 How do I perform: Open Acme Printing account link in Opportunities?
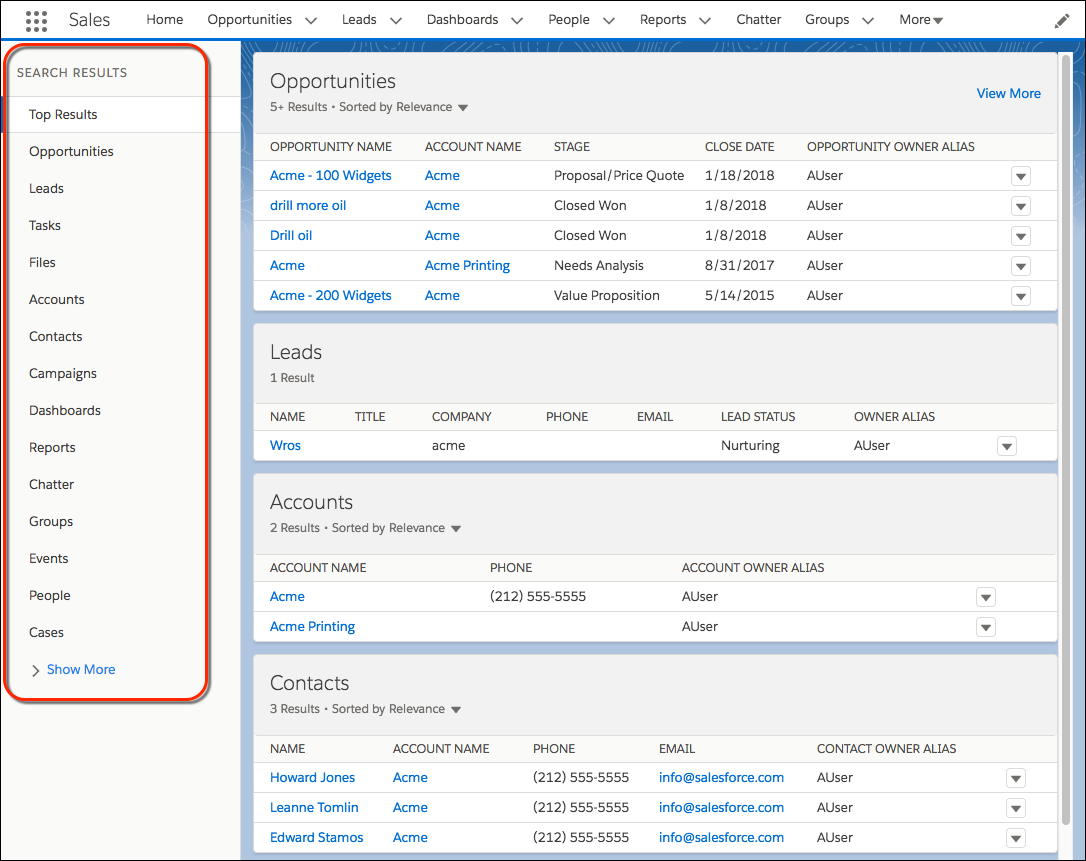468,266
